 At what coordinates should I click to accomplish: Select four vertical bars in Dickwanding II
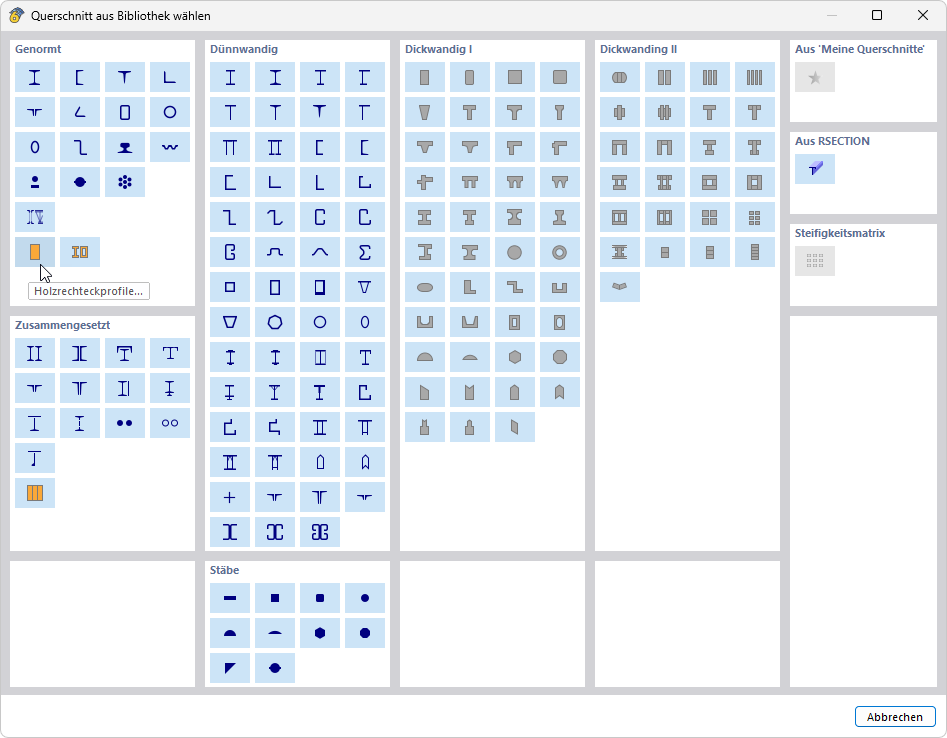pyautogui.click(x=754, y=77)
